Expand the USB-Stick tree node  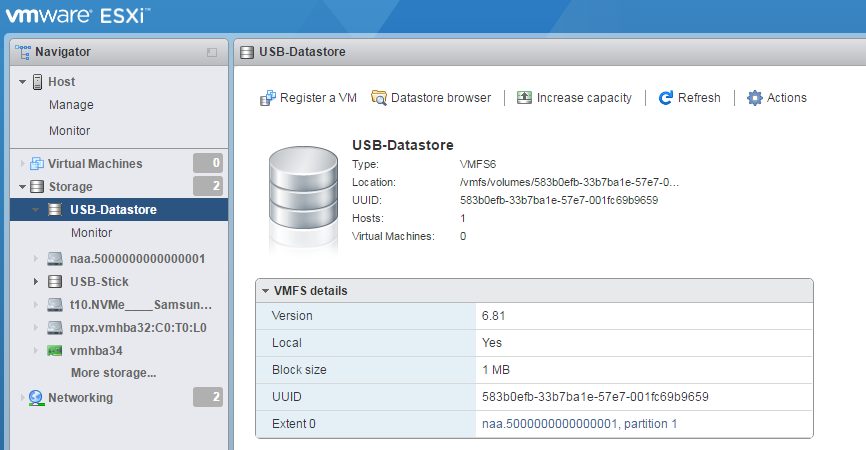37,282
